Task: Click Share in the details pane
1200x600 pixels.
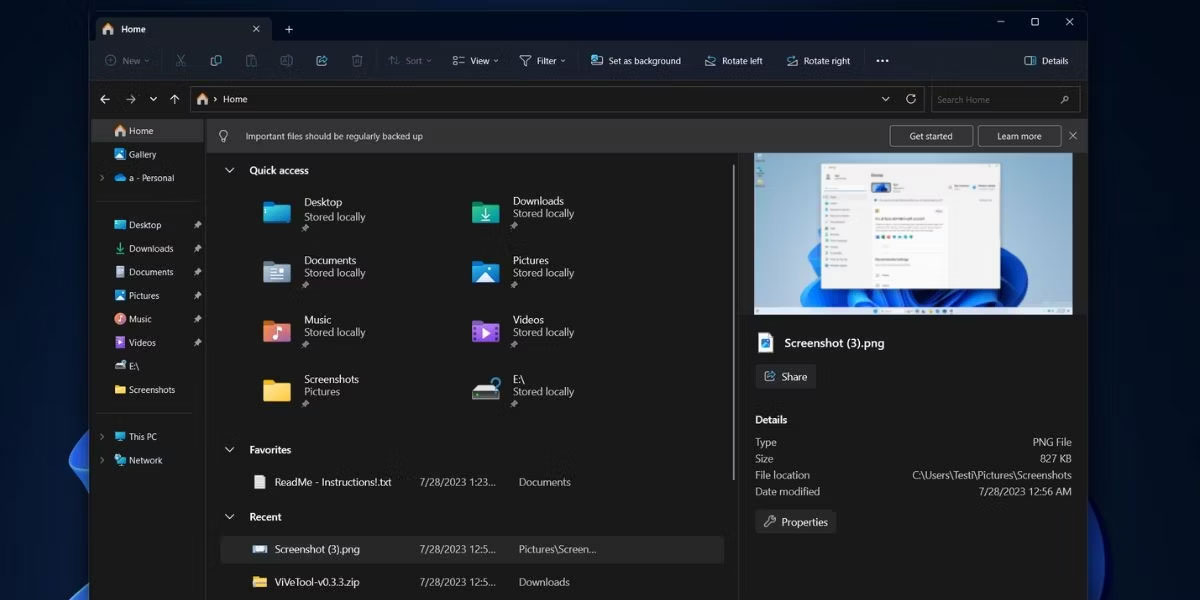Action: tap(785, 377)
